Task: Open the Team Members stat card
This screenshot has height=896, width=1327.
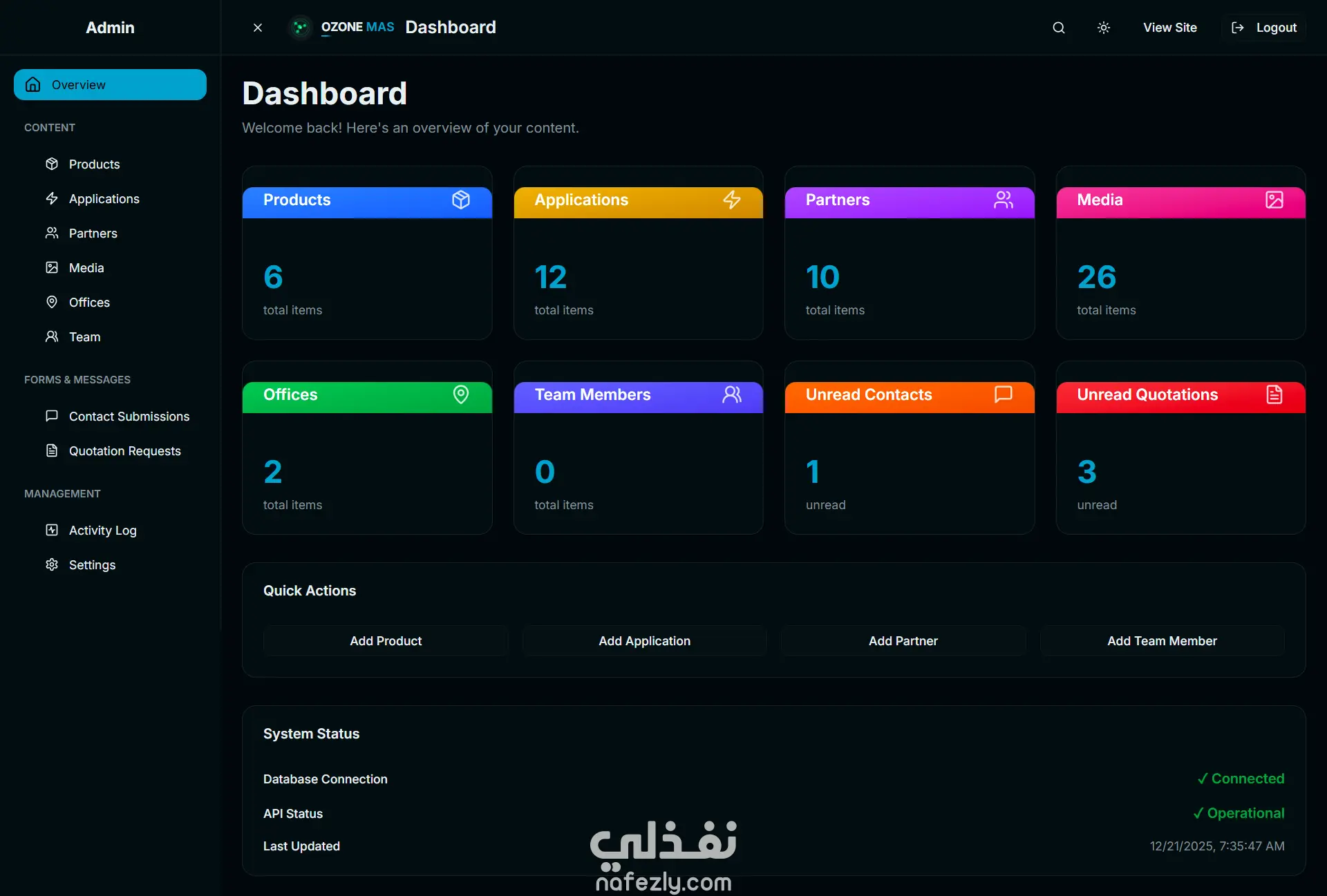Action: [638, 449]
